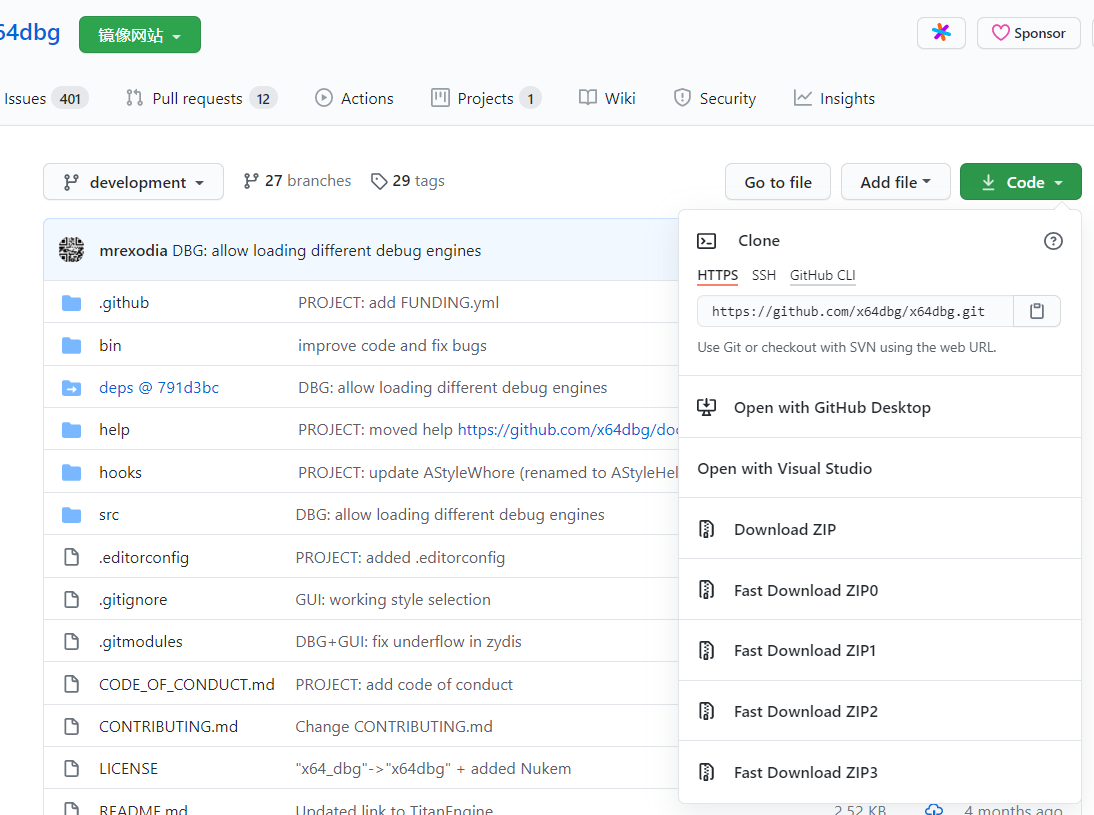The image size is (1094, 815).
Task: Click the .editorconfig file icon
Action: pyautogui.click(x=71, y=557)
